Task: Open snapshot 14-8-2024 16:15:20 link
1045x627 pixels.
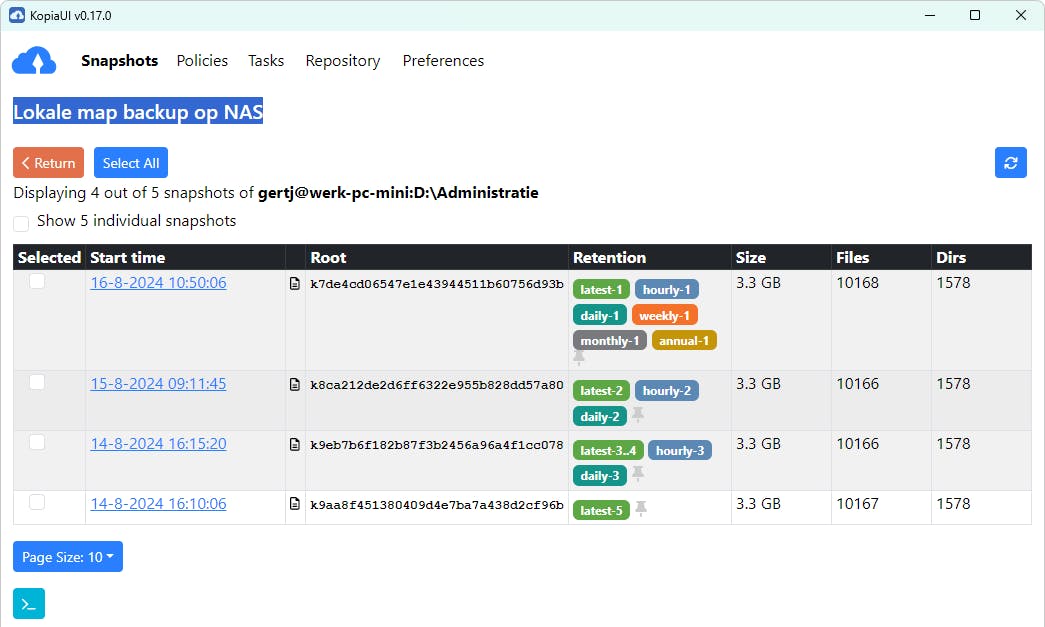Action: pos(158,444)
